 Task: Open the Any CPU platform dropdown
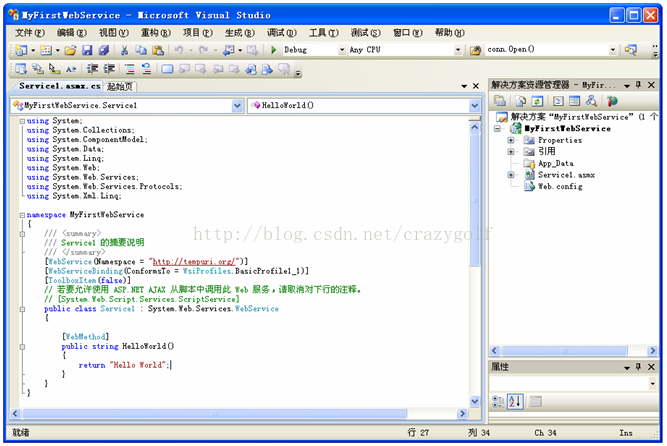pyautogui.click(x=458, y=50)
